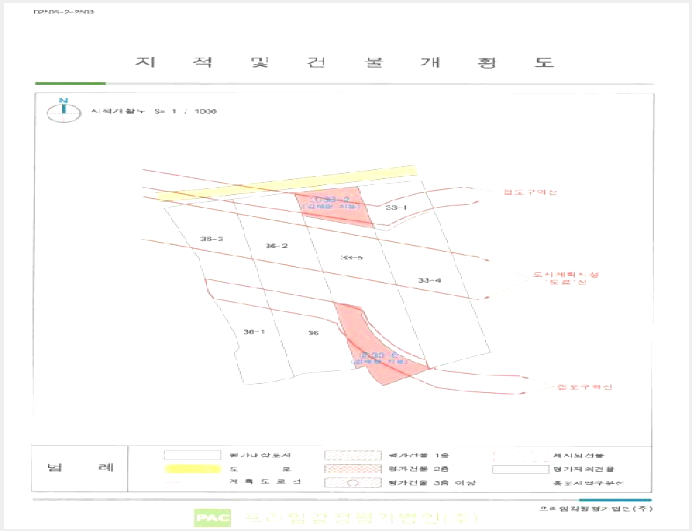Click the north arrow compass symbol

point(64,110)
